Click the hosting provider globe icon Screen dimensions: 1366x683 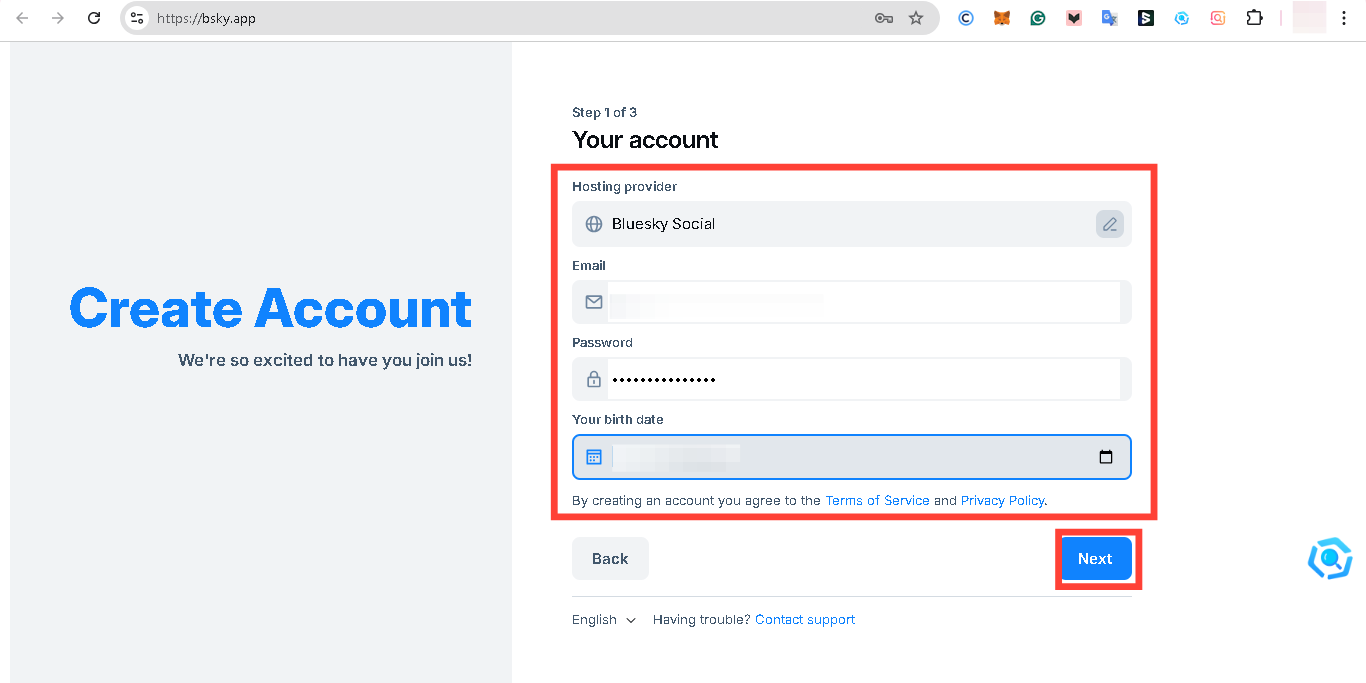593,224
